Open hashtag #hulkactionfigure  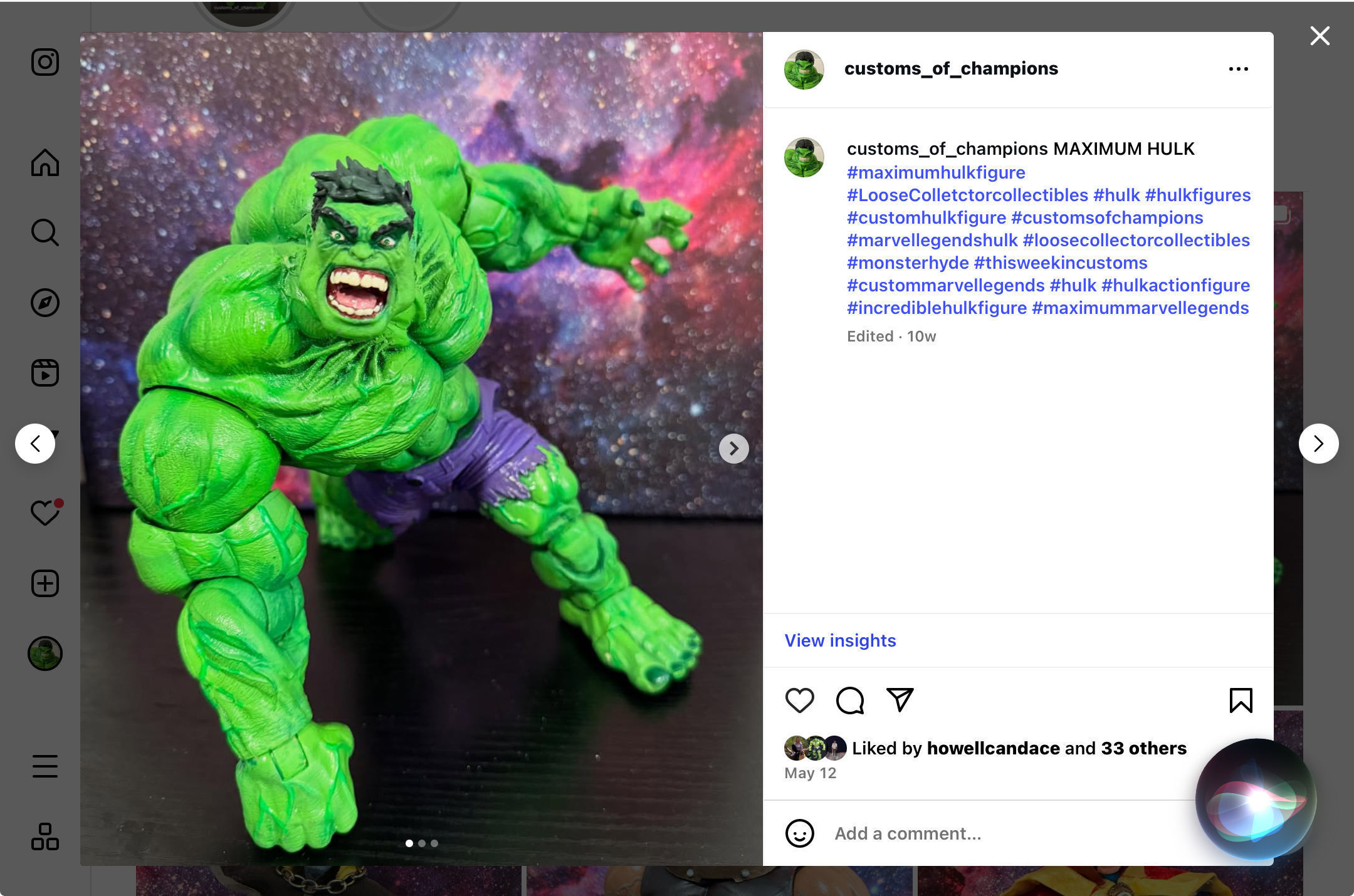1175,285
